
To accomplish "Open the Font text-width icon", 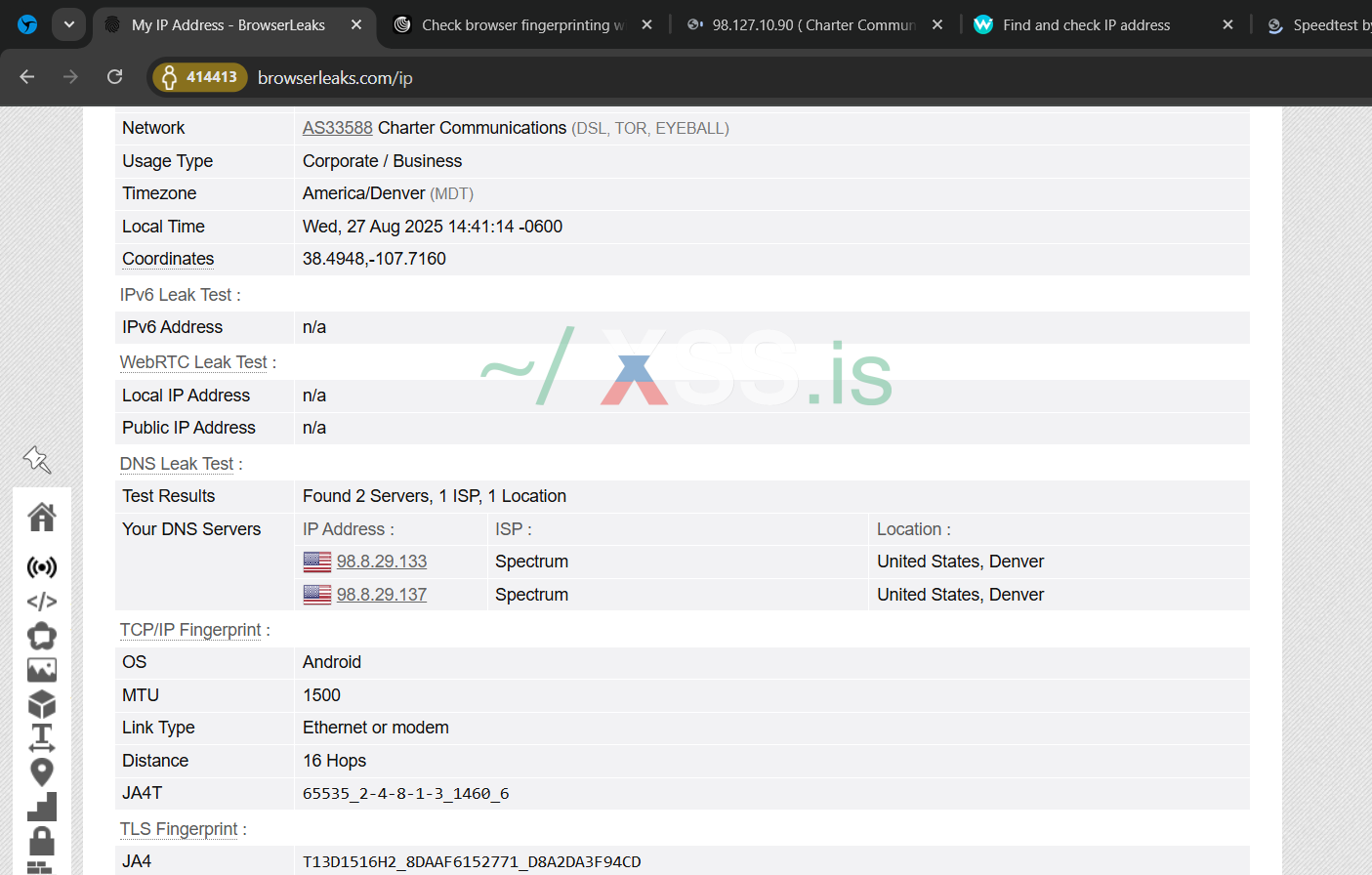I will [x=41, y=737].
